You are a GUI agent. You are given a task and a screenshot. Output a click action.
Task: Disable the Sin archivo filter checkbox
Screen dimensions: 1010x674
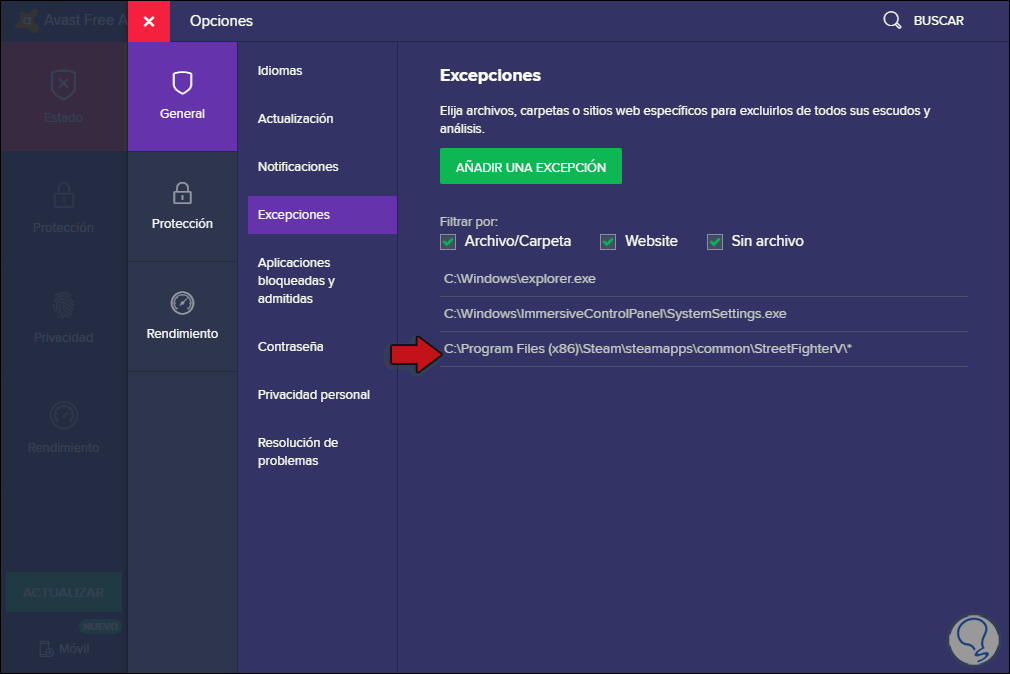tap(715, 241)
